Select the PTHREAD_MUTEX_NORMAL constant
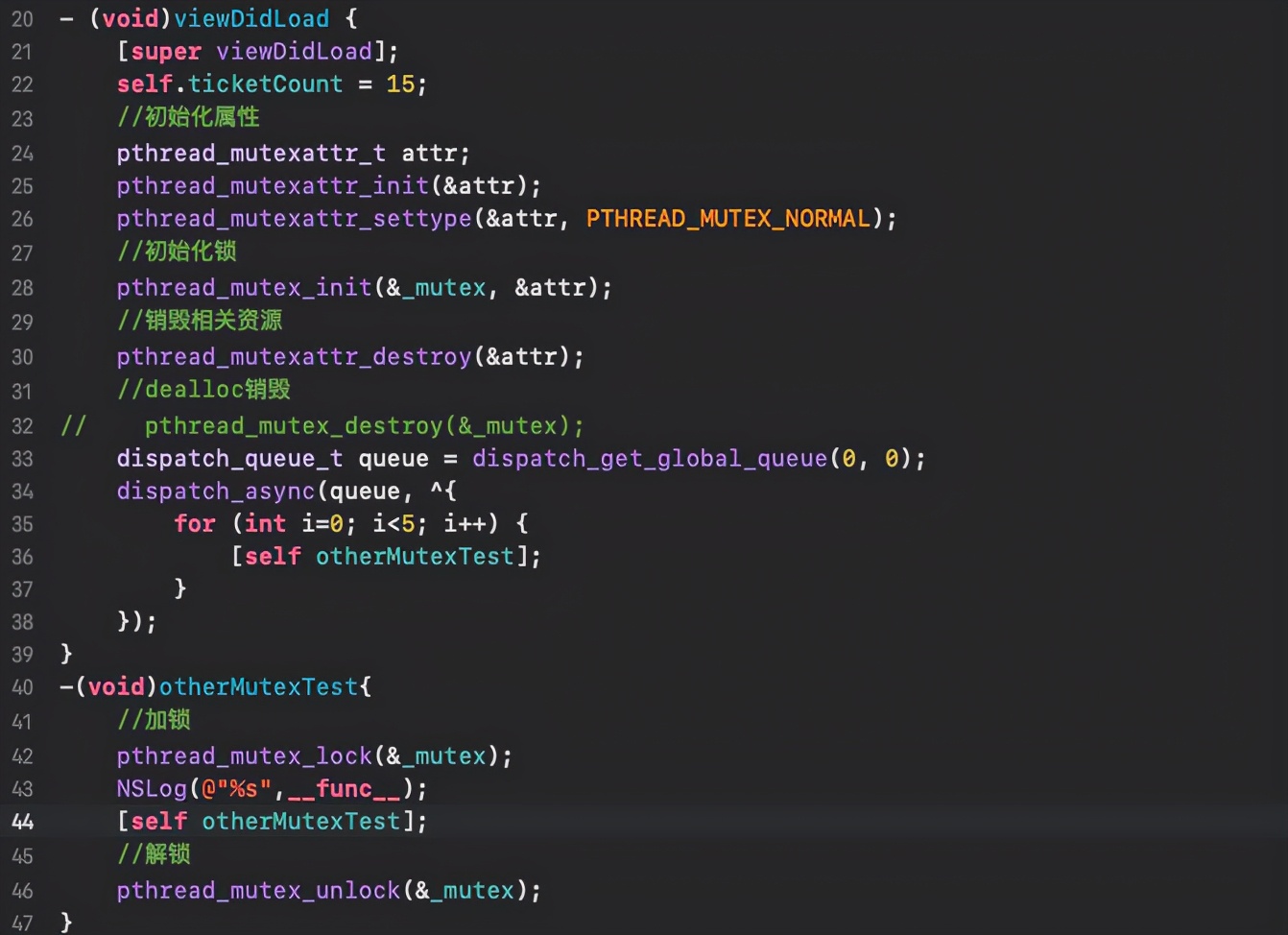Image resolution: width=1288 pixels, height=935 pixels. [x=728, y=218]
